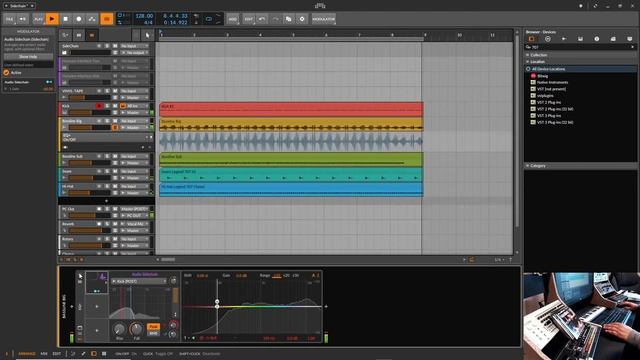Click the 4/4 time signature field

148,22
